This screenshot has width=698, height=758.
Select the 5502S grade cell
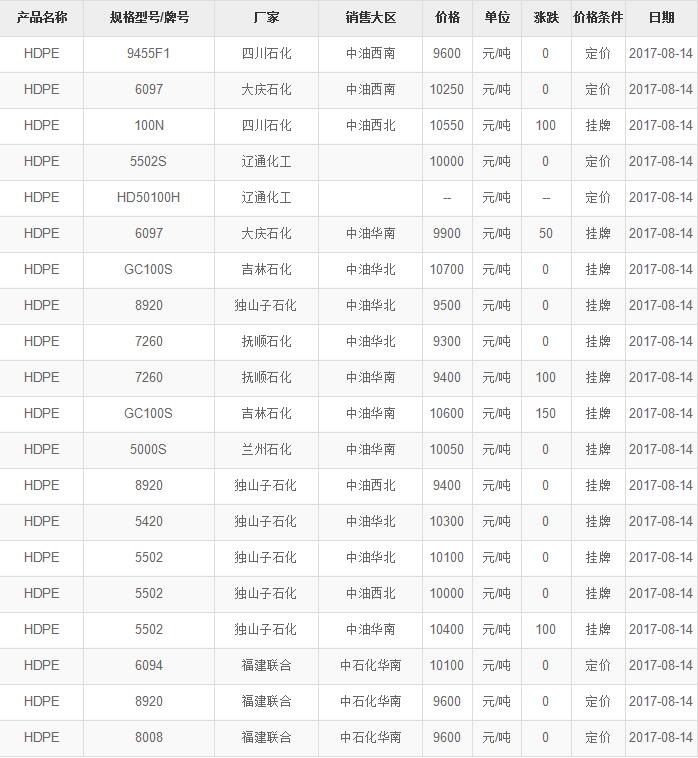(148, 161)
